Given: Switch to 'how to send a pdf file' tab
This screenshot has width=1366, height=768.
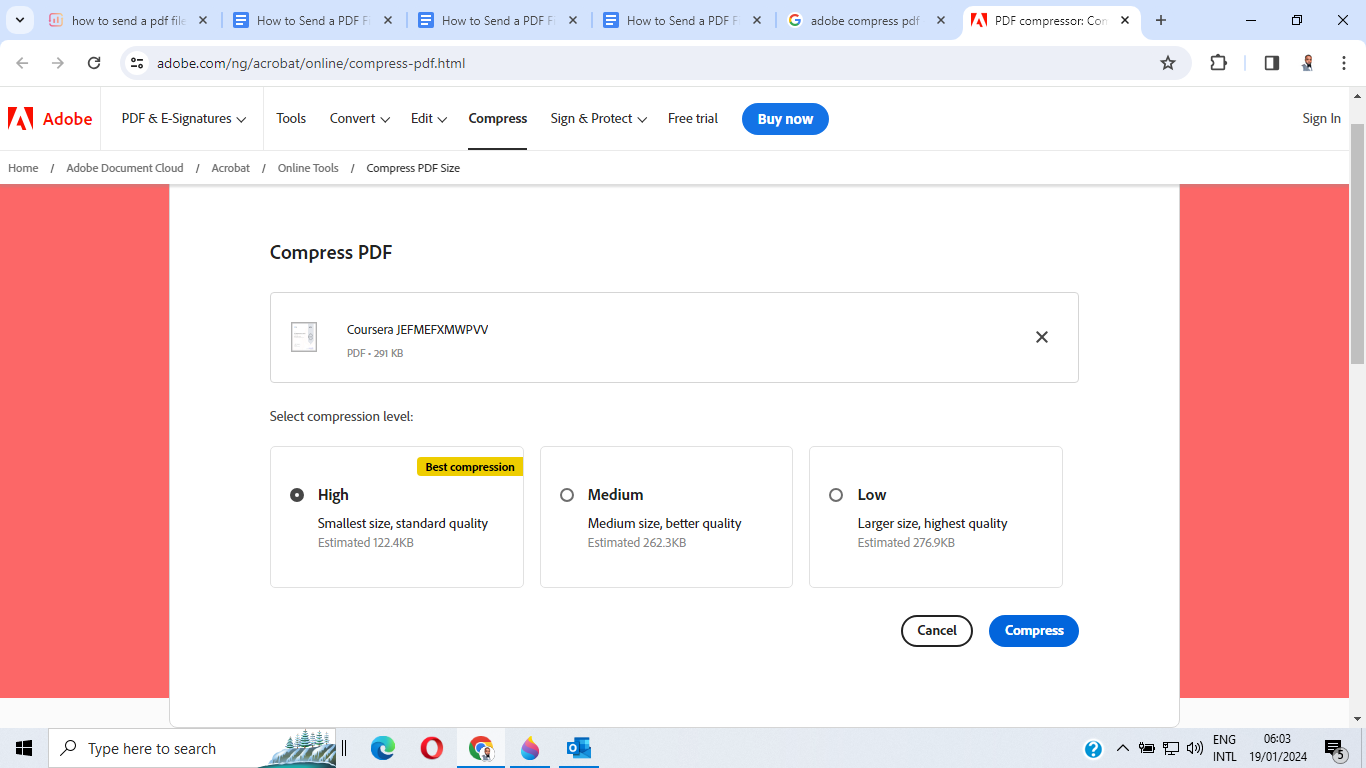Looking at the screenshot, I should pos(128,20).
